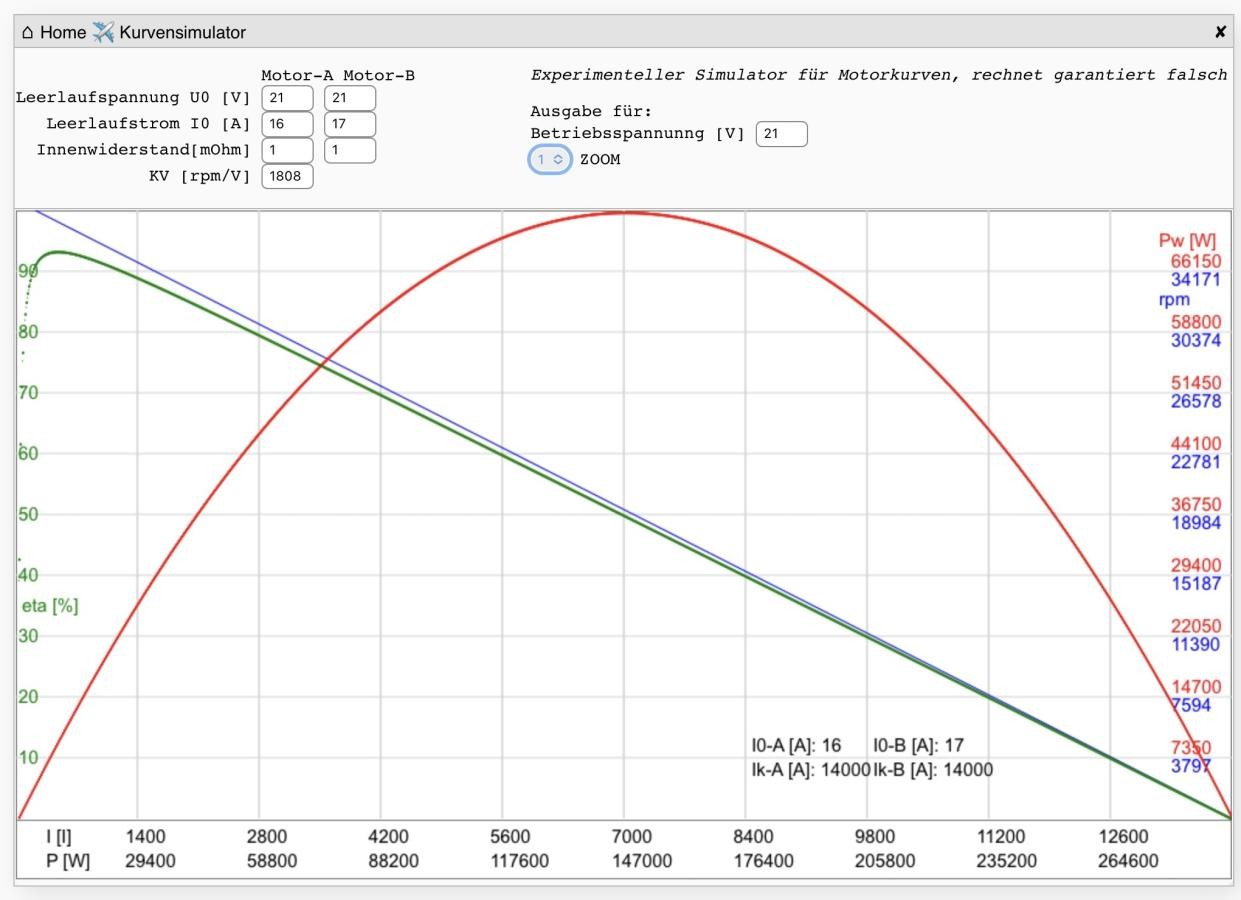This screenshot has width=1241, height=900.
Task: Click the KV rpm/V input field
Action: (287, 177)
